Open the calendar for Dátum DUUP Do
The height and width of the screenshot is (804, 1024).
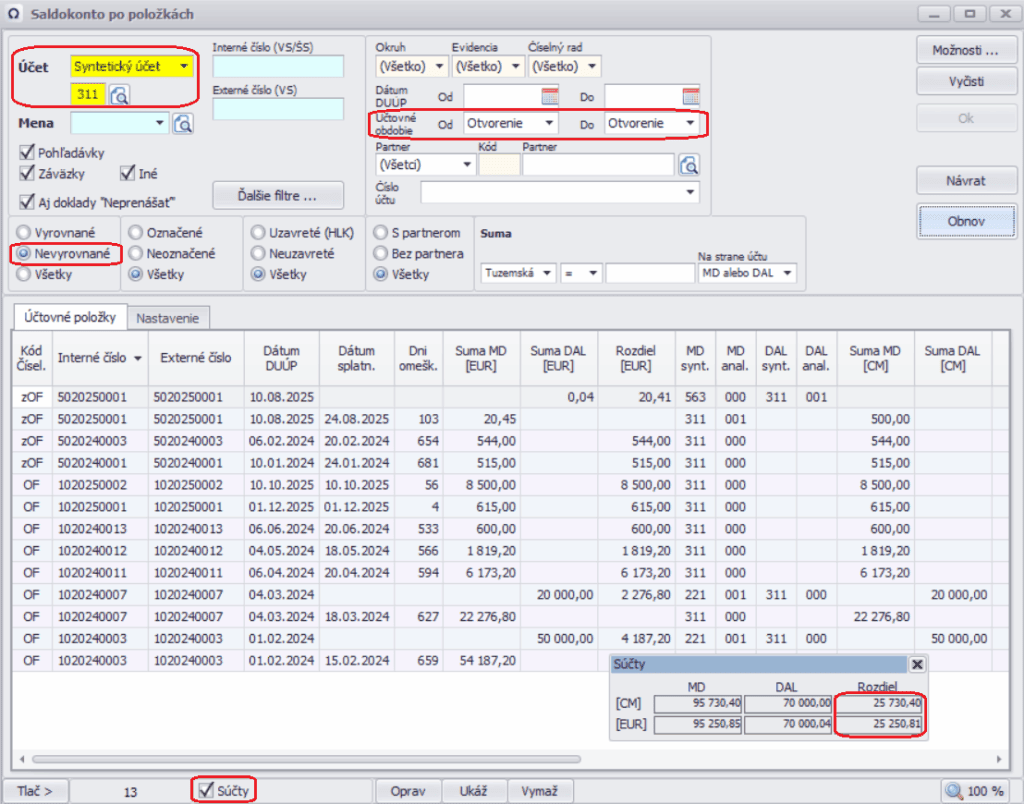pyautogui.click(x=691, y=96)
